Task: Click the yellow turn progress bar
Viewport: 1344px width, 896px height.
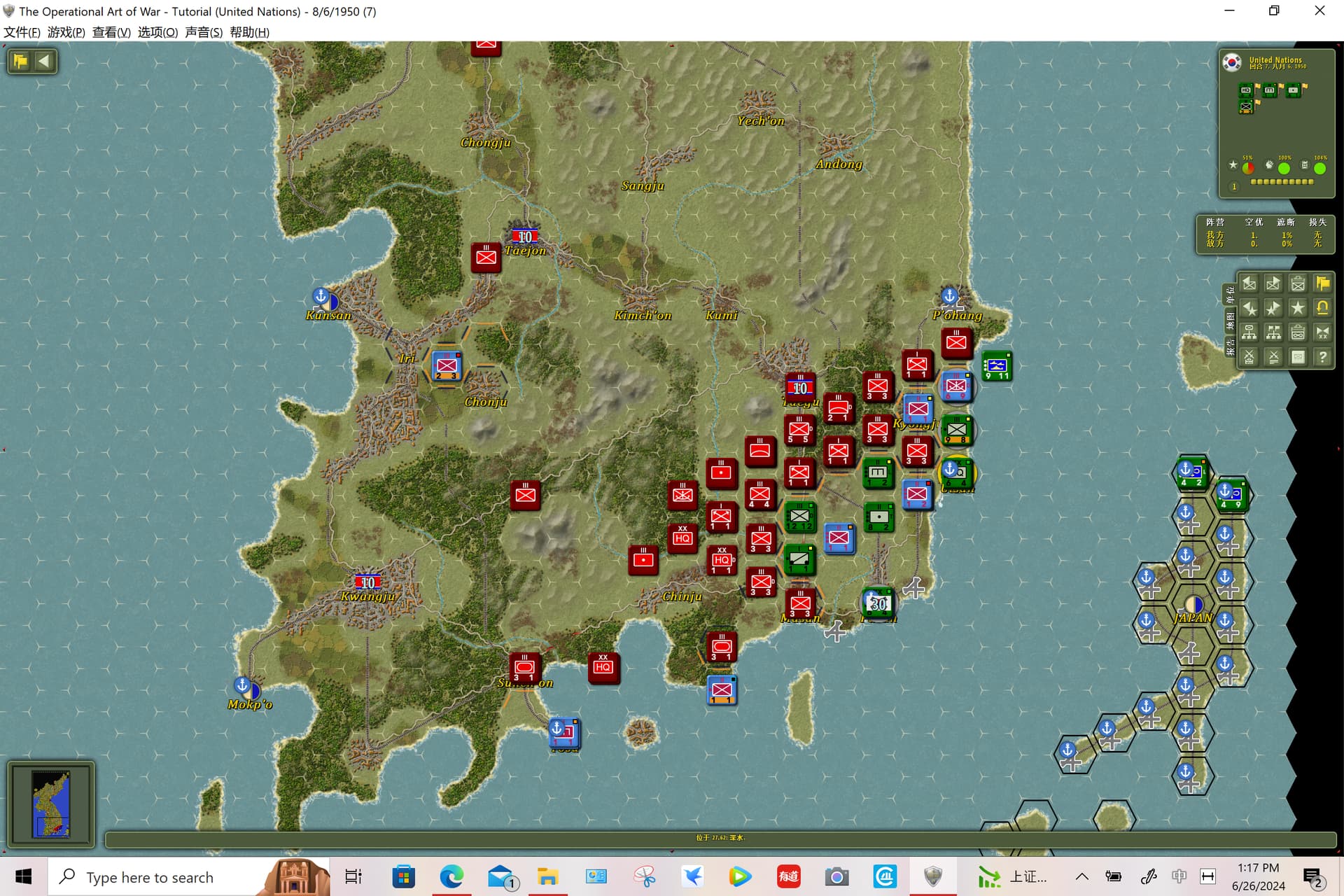Action: click(x=1282, y=182)
